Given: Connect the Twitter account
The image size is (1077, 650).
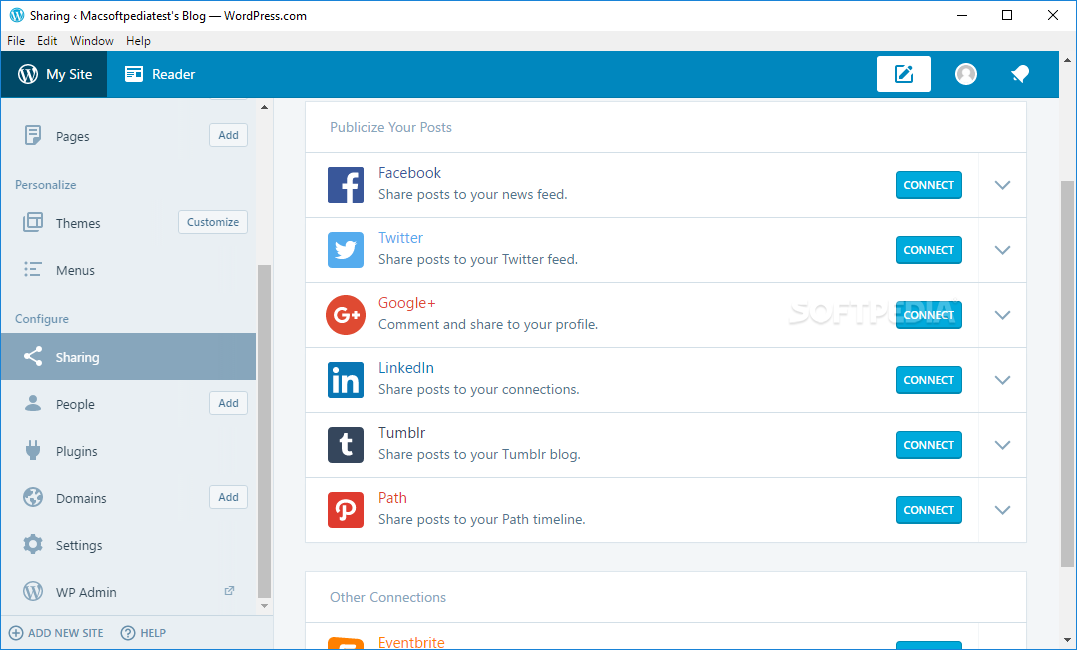Looking at the screenshot, I should coord(929,250).
